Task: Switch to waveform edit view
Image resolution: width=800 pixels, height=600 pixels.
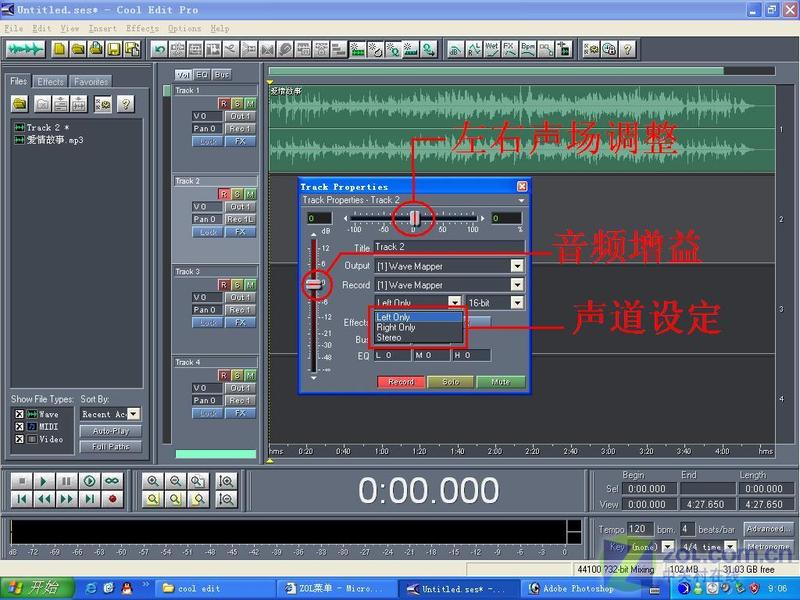Action: tap(26, 49)
